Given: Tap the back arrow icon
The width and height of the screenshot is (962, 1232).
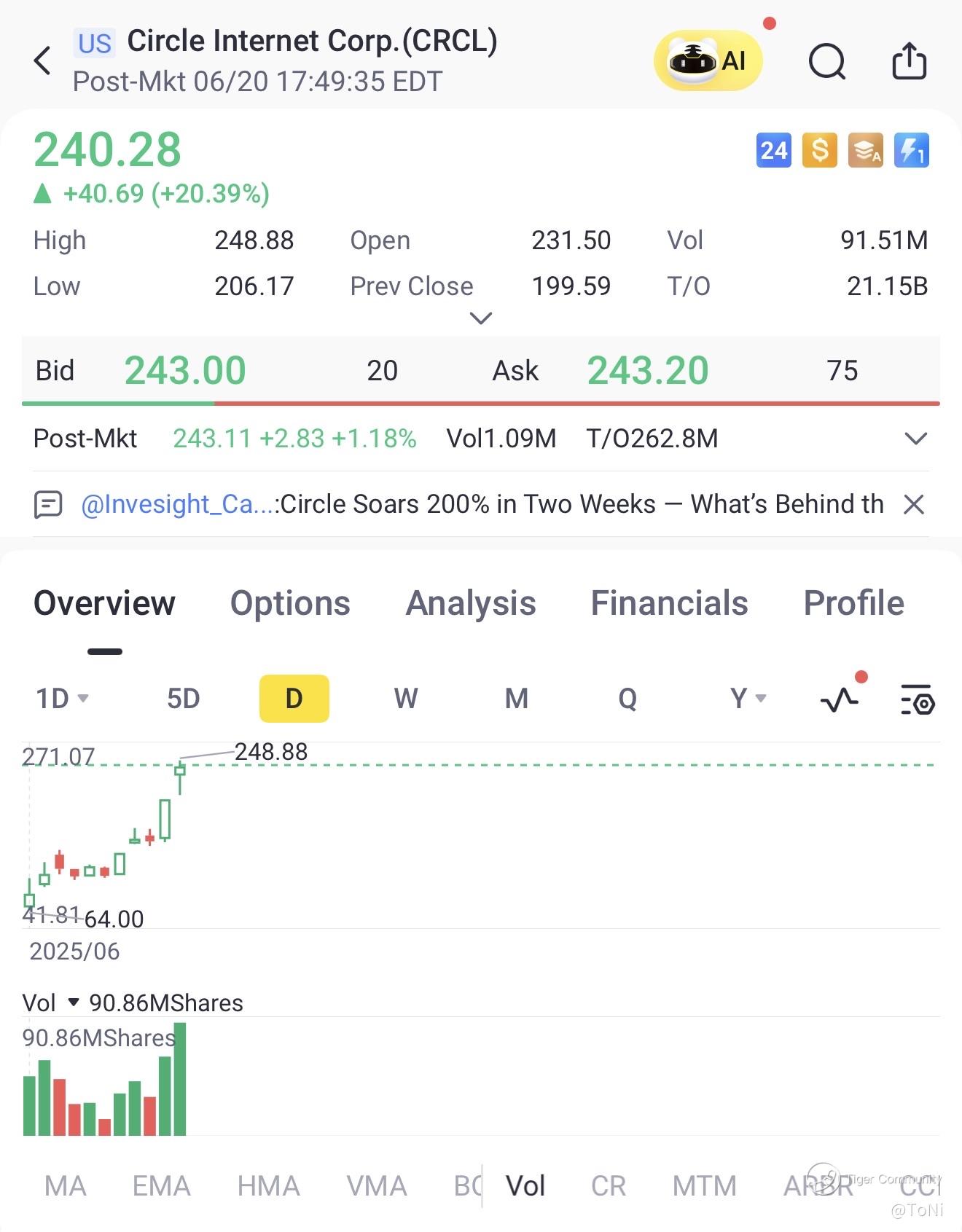Looking at the screenshot, I should pyautogui.click(x=42, y=60).
